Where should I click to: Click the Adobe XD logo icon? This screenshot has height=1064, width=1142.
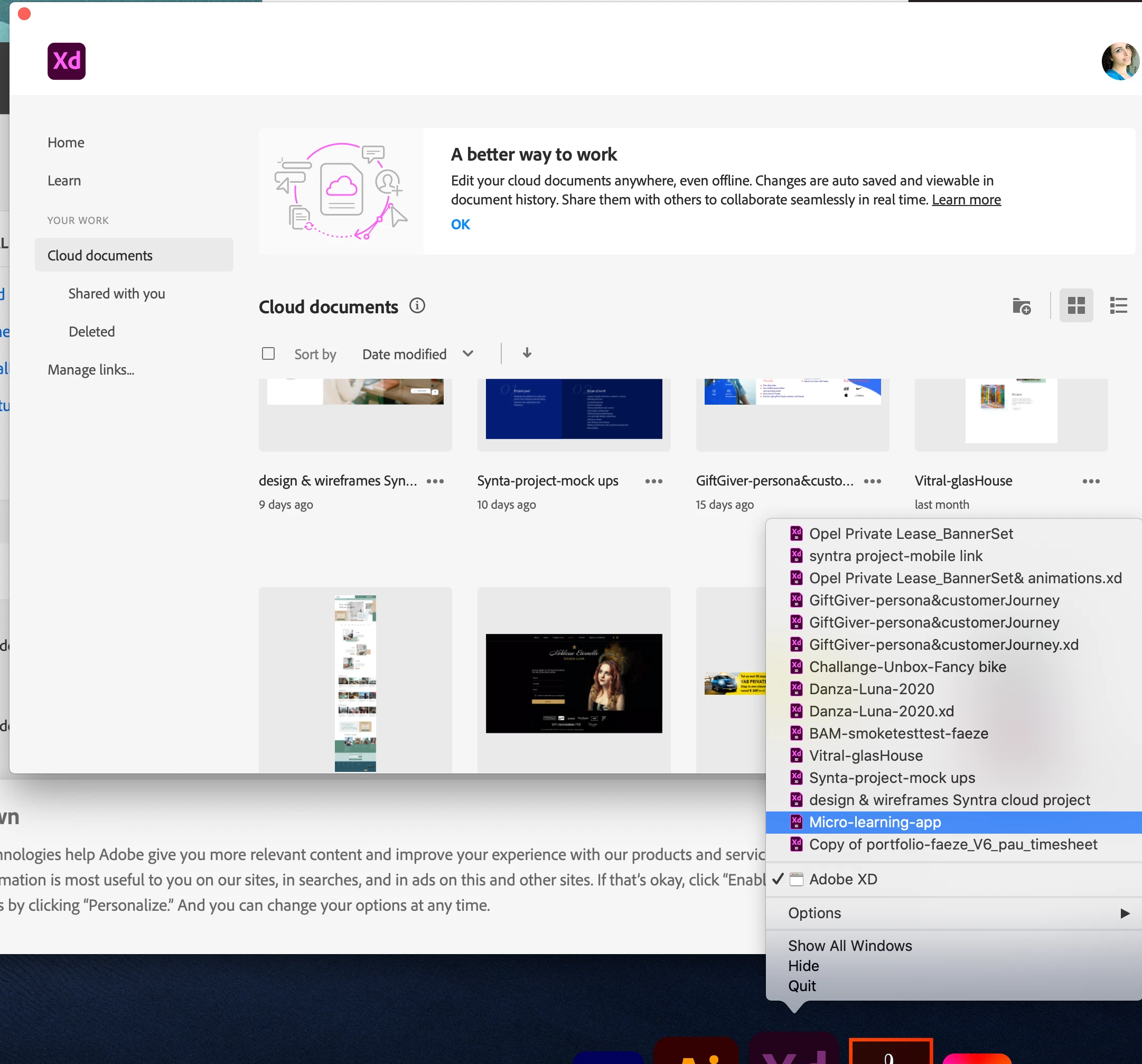tap(66, 61)
